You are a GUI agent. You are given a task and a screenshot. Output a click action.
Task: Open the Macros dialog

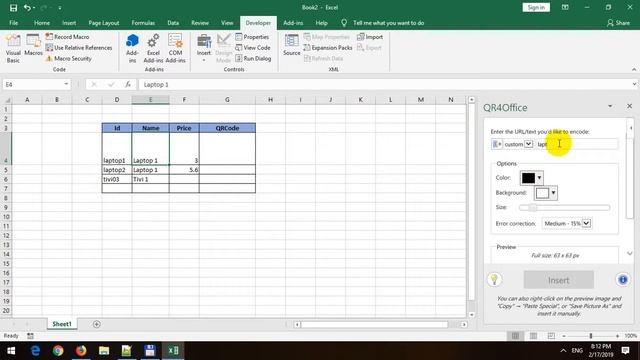[x=33, y=45]
